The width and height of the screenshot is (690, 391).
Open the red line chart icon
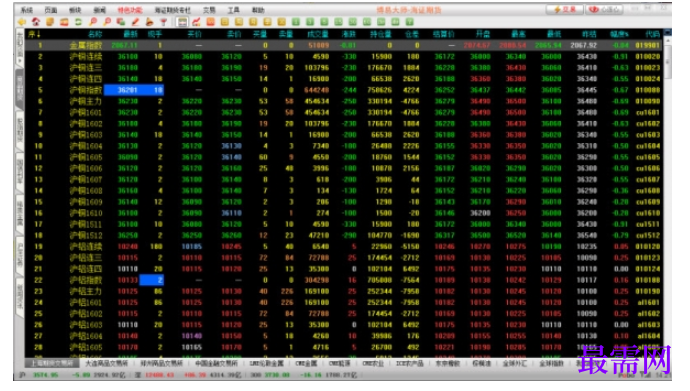[196, 22]
